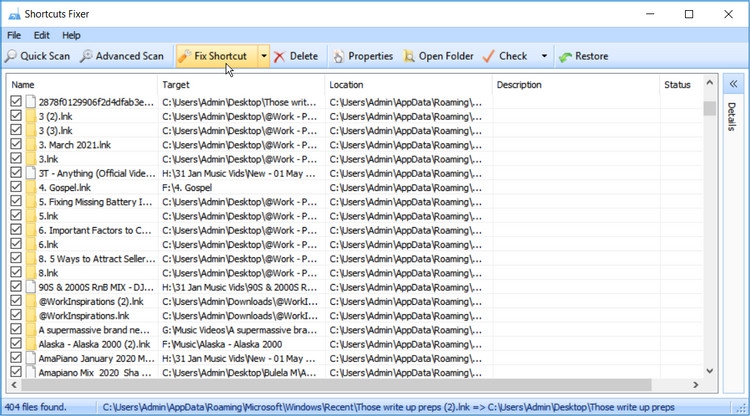750x416 pixels.
Task: Sort by Description column header
Action: tap(576, 85)
